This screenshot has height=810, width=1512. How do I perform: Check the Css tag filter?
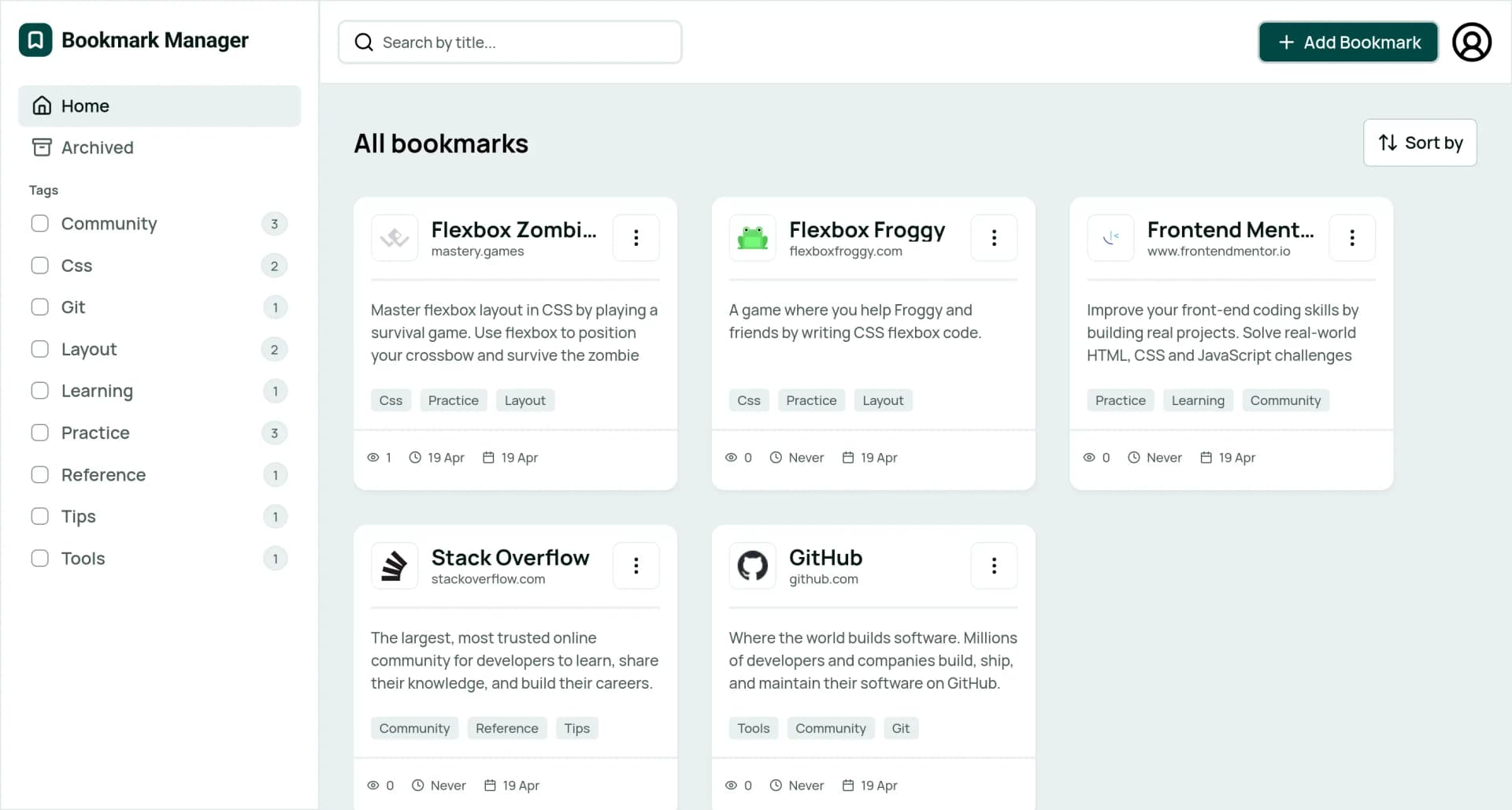[40, 266]
